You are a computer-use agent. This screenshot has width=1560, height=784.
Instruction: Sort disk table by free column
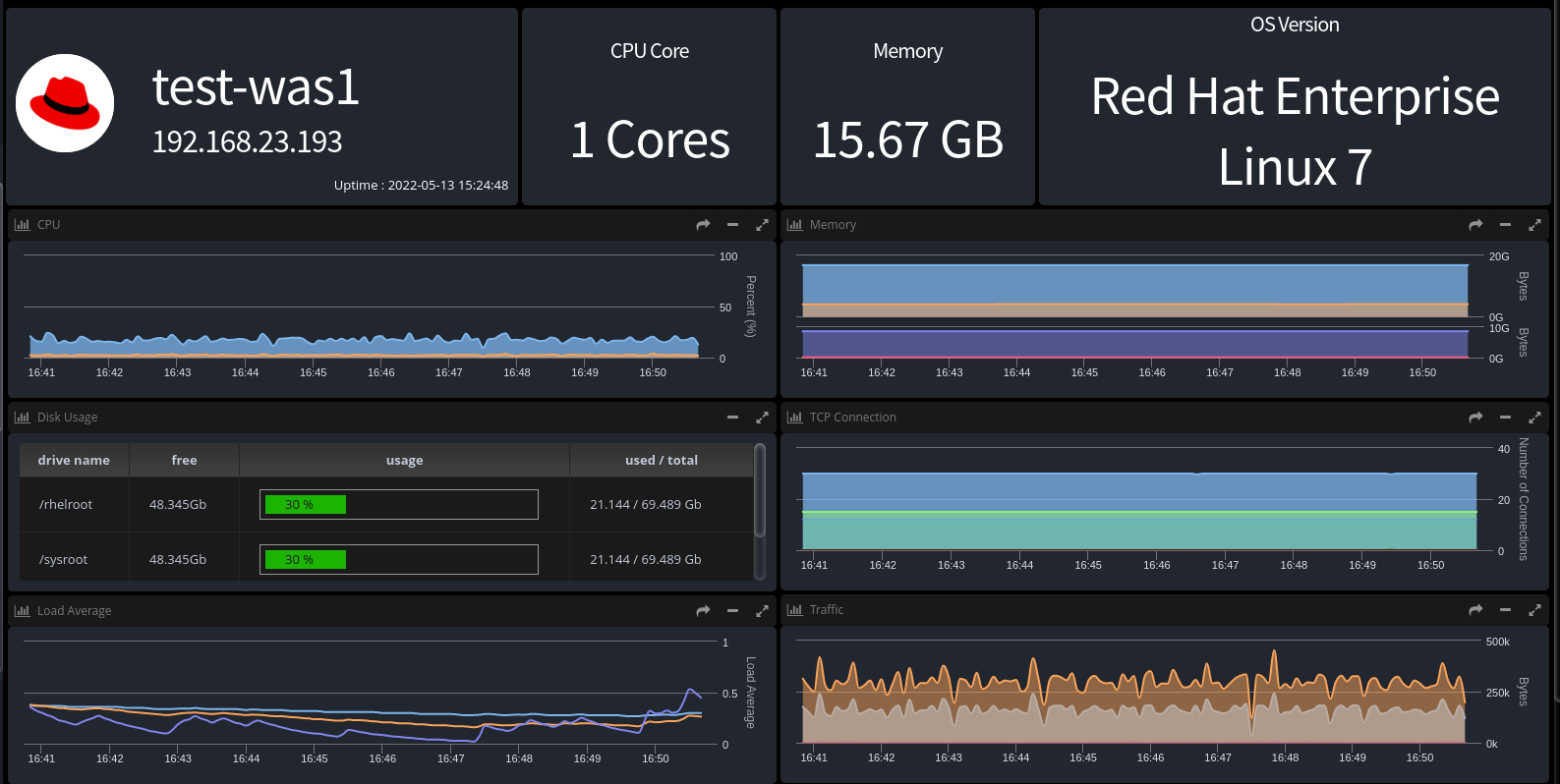184,460
